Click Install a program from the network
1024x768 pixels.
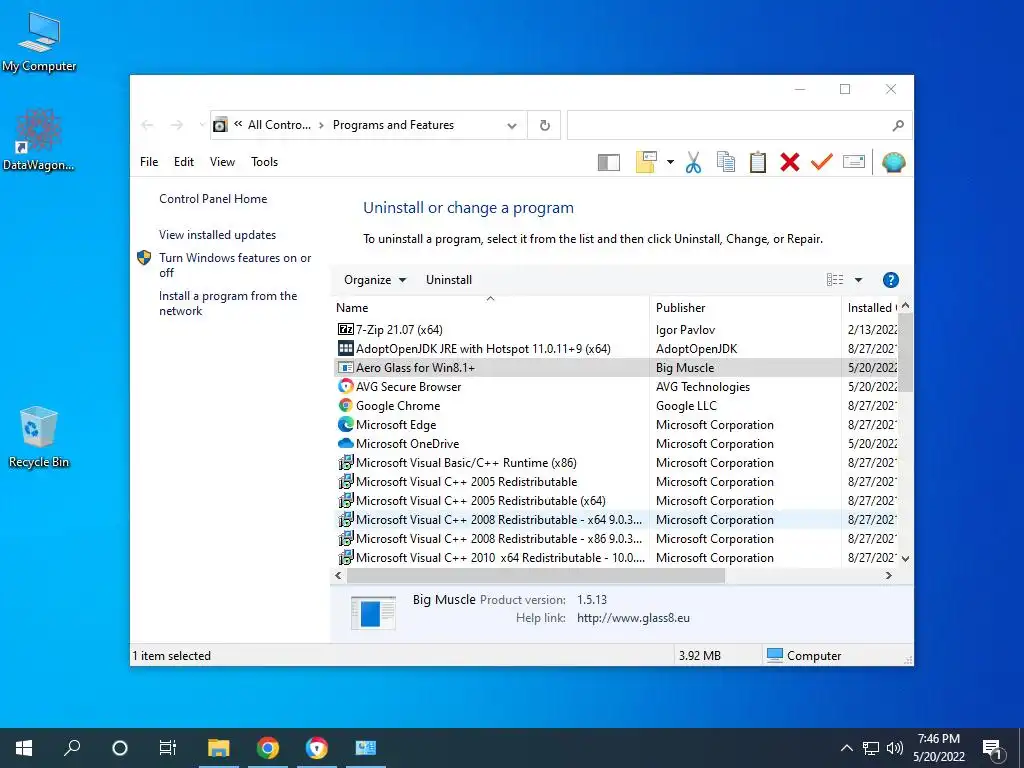(x=228, y=303)
